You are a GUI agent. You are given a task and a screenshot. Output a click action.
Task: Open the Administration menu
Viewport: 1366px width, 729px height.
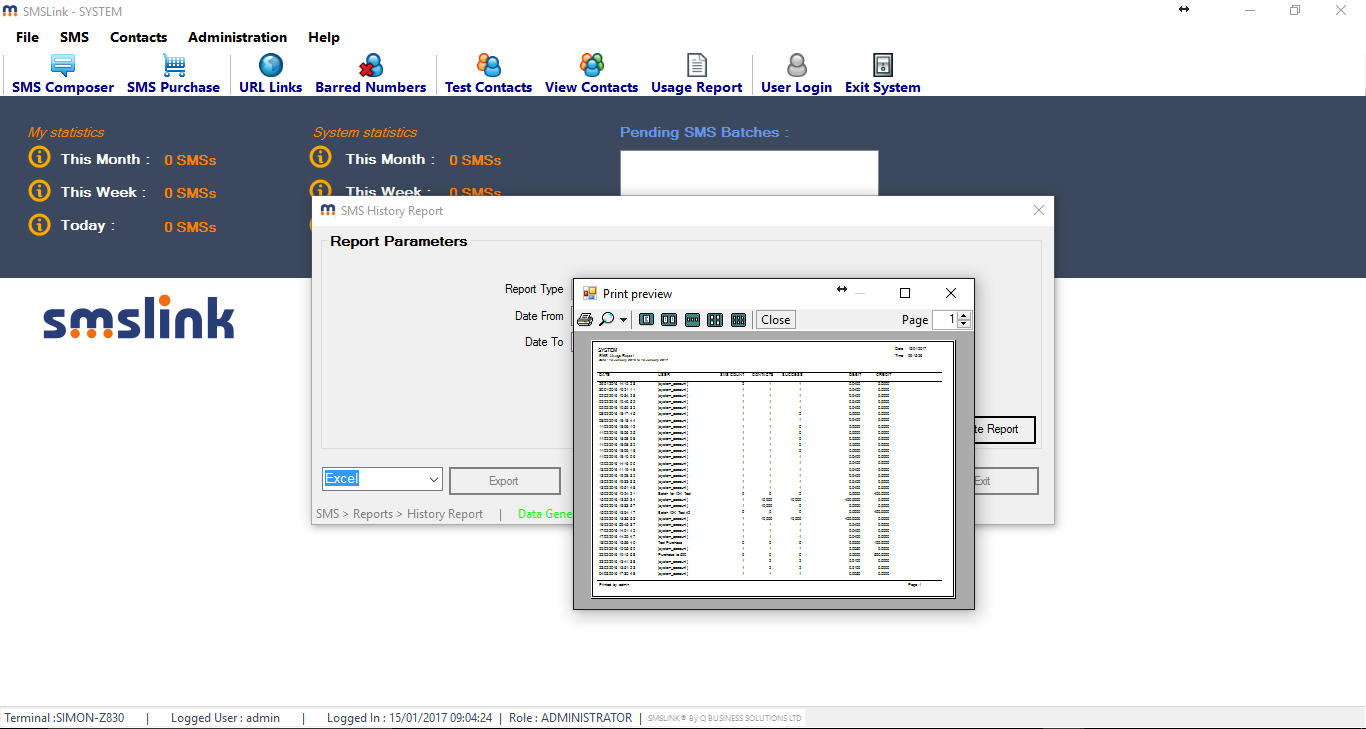(x=237, y=37)
